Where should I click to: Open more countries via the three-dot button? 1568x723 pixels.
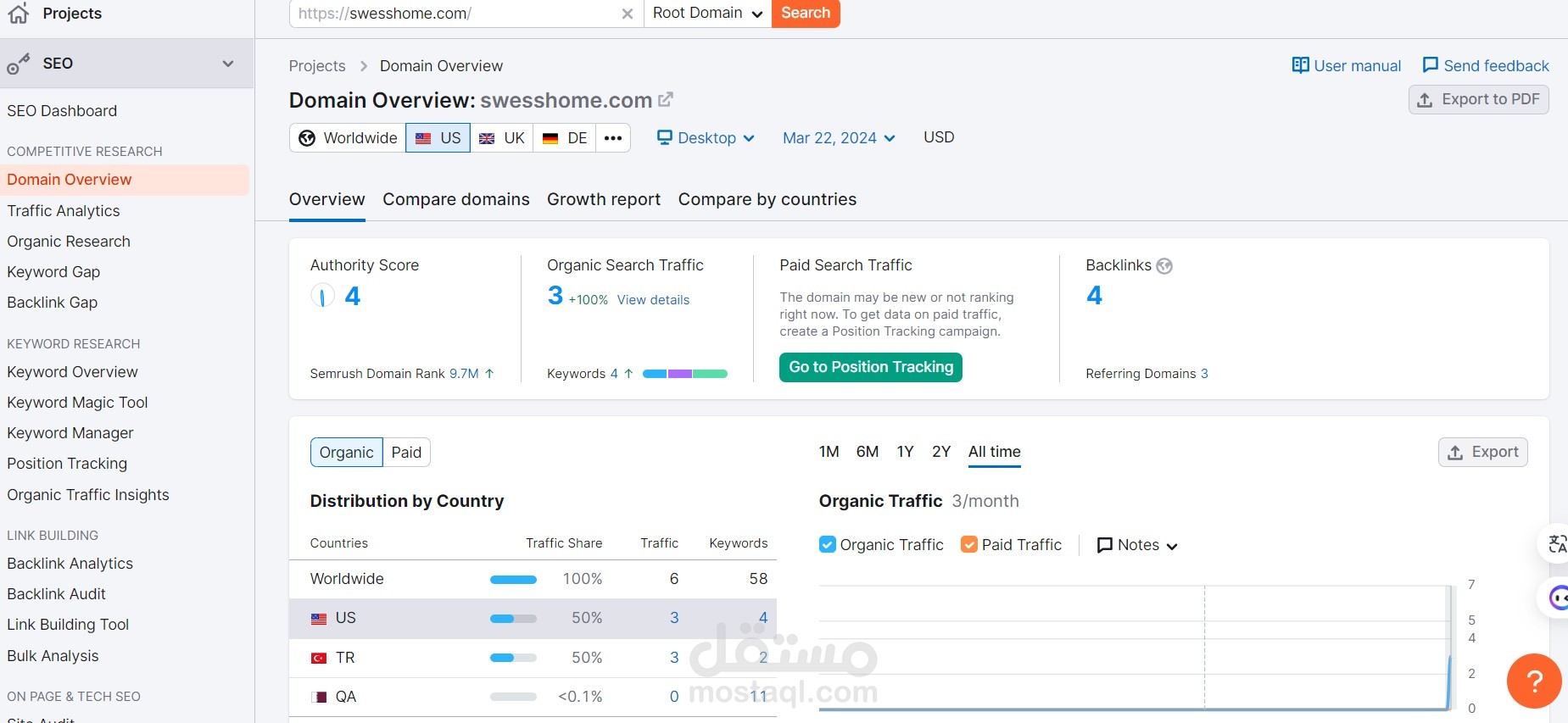(613, 138)
